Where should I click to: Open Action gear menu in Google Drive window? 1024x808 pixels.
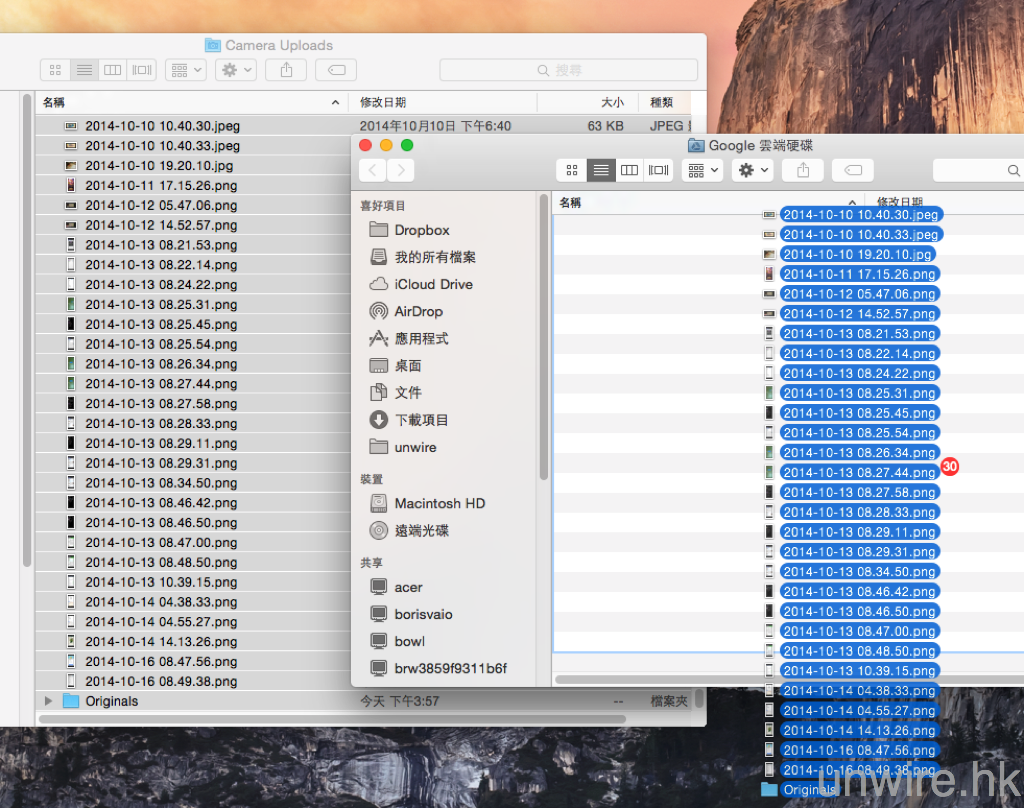[x=752, y=170]
